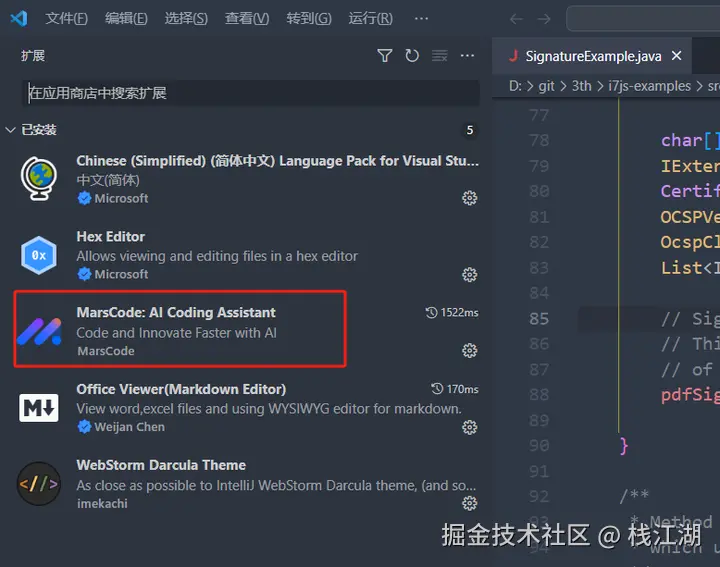The image size is (720, 567).
Task: Manage WebStorm Darcula Theme via gear
Action: tap(469, 503)
